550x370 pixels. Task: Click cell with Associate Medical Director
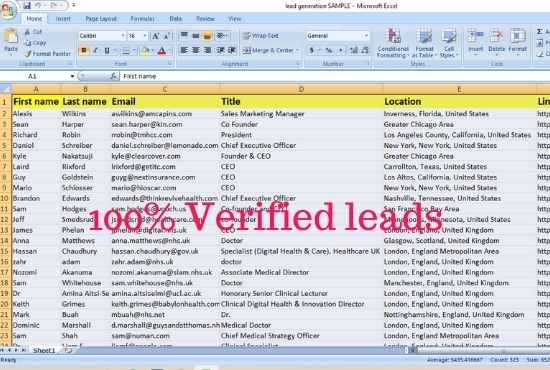coord(301,273)
